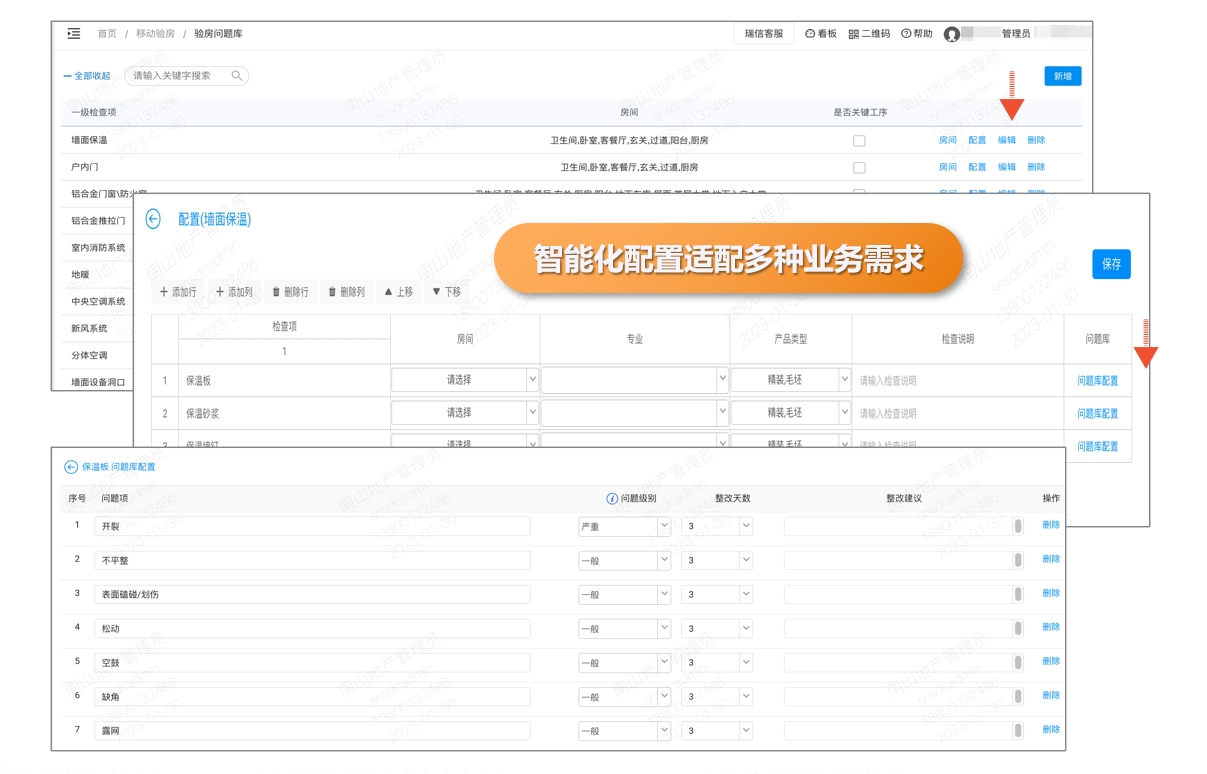This screenshot has width=1207, height=774.
Task: Click the 新增 button
Action: click(x=1062, y=76)
